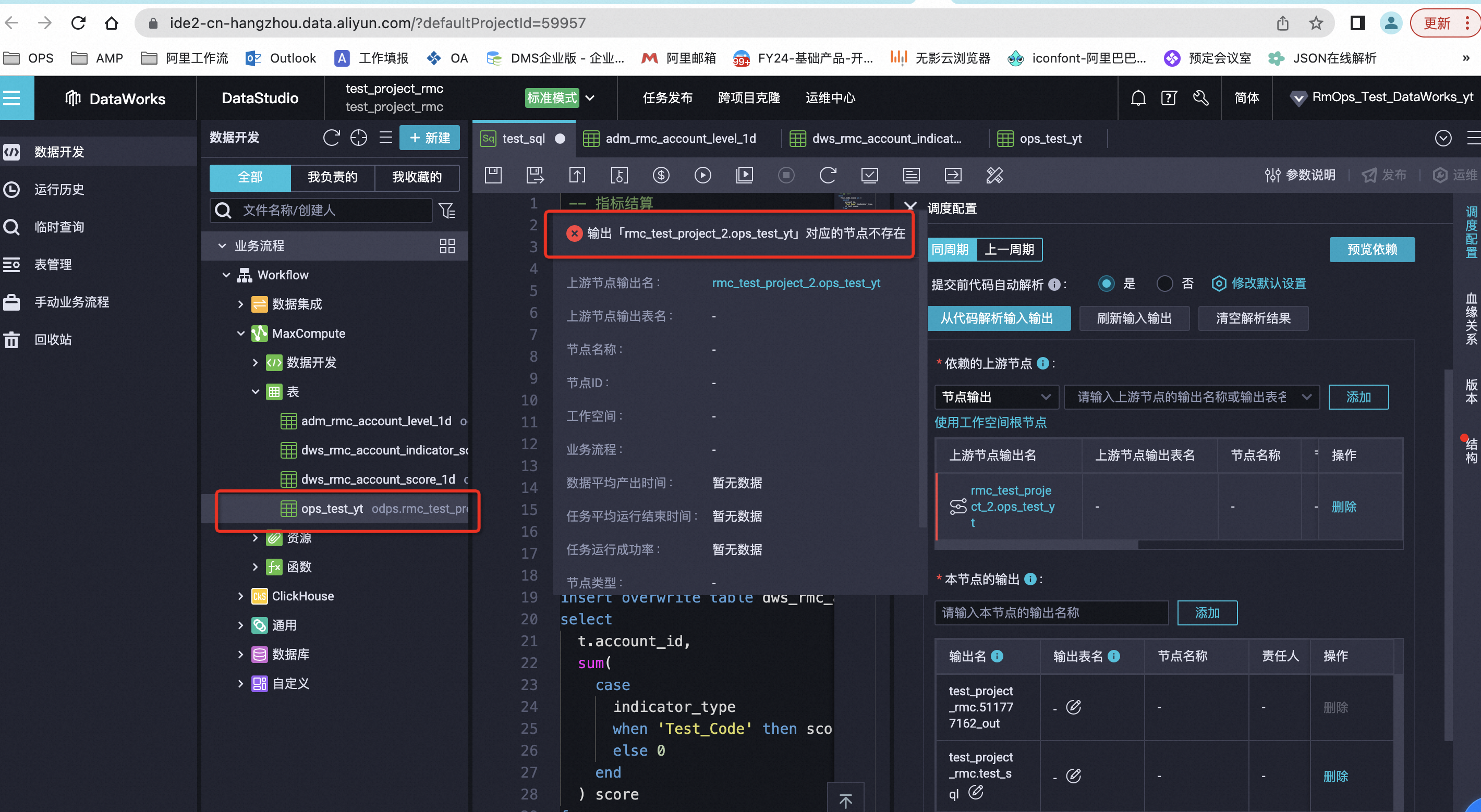Click the Save icon in editor toolbar
1481x812 pixels.
click(493, 175)
